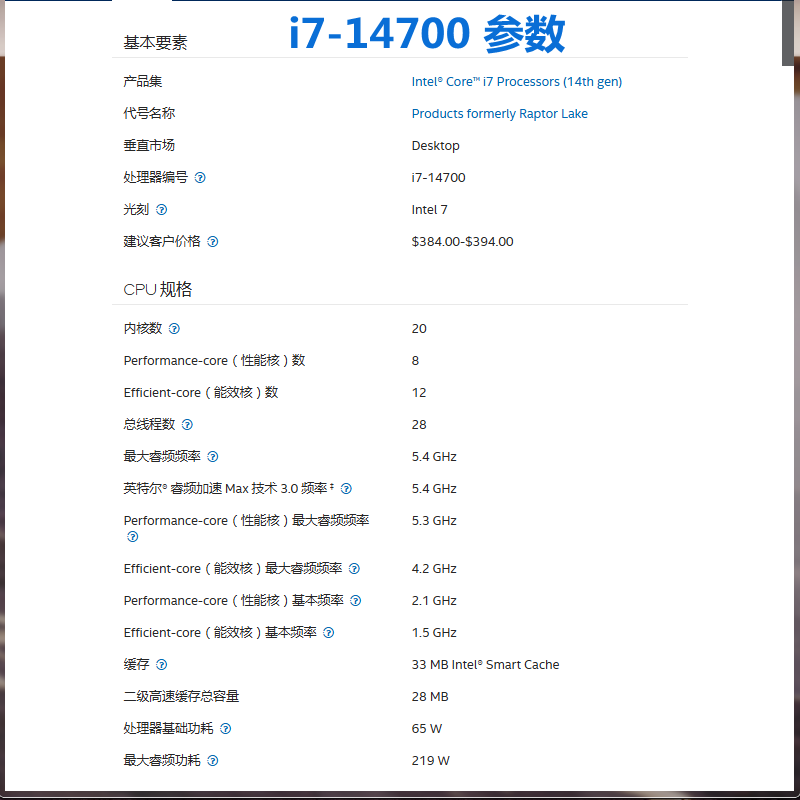Select the 4.2 GHz value
The image size is (800, 800).
coord(434,569)
